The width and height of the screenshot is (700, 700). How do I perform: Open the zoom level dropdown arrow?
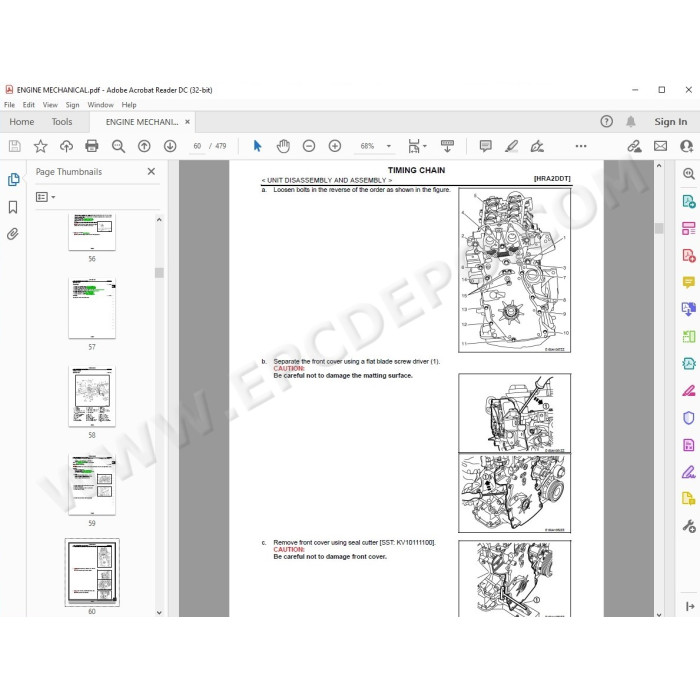click(388, 146)
